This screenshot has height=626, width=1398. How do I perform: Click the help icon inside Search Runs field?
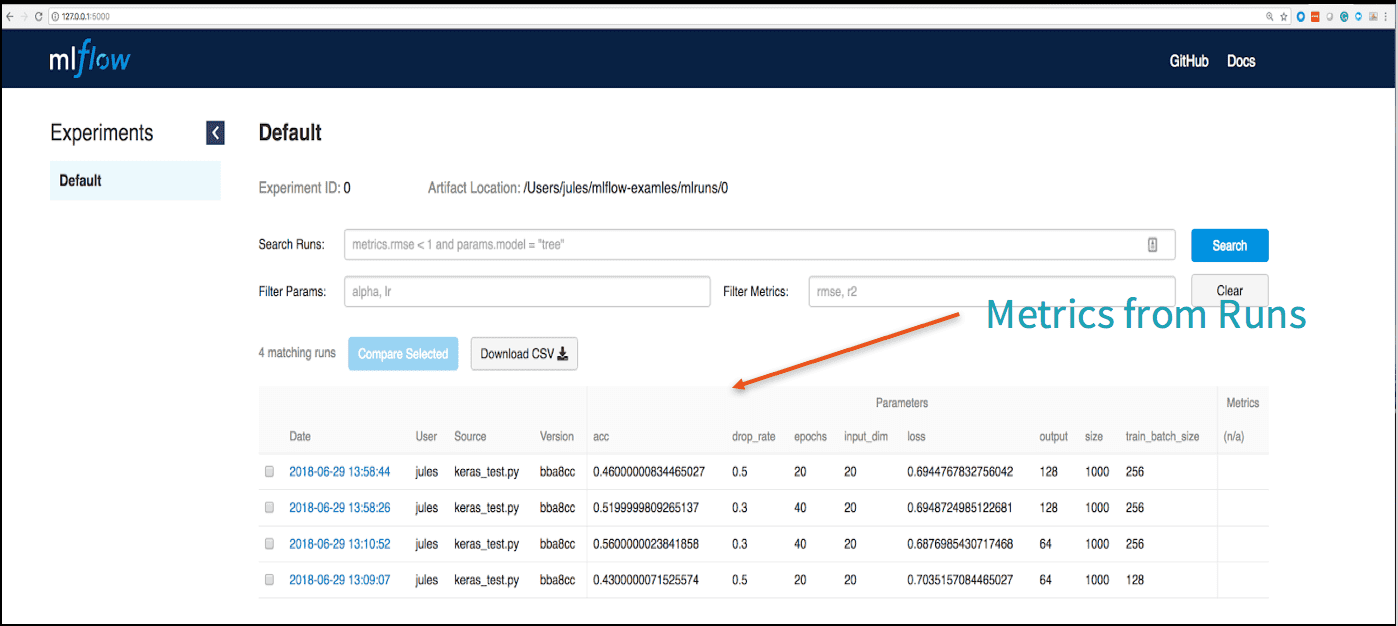click(1152, 245)
